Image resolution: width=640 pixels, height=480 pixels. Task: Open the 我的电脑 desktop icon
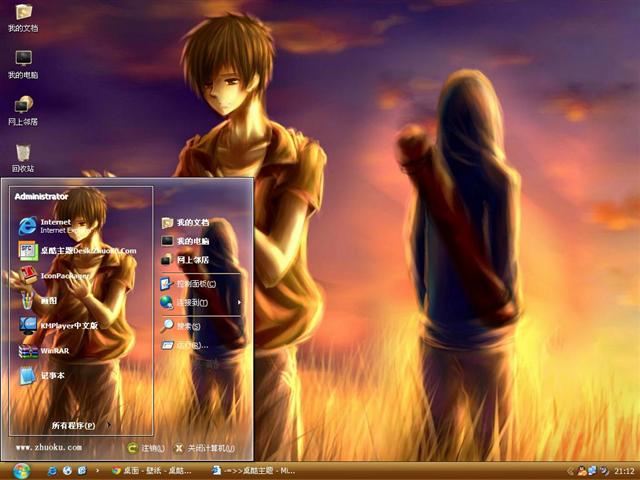23,64
